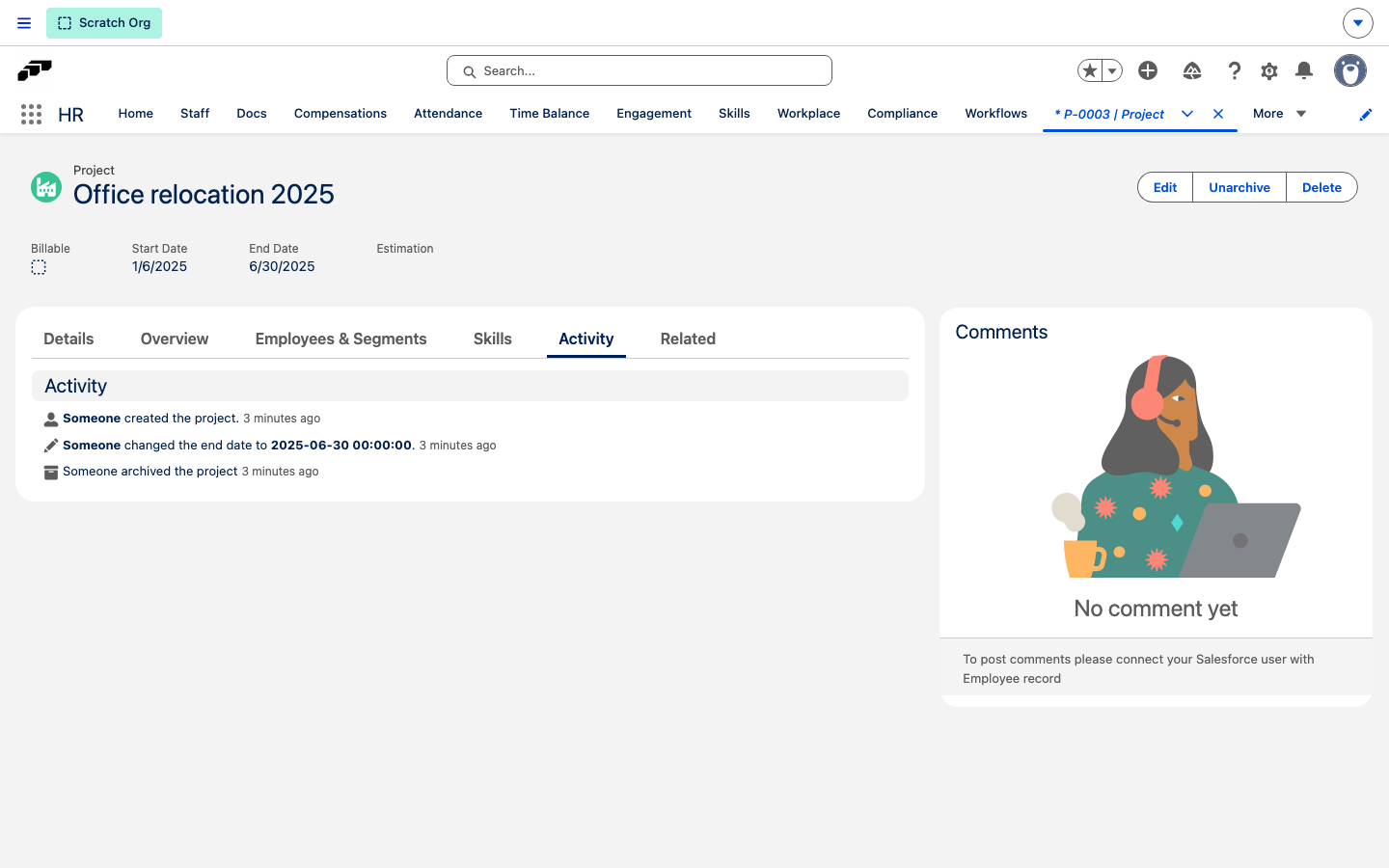This screenshot has width=1389, height=868.
Task: Open the Help question mark icon
Action: 1234,70
